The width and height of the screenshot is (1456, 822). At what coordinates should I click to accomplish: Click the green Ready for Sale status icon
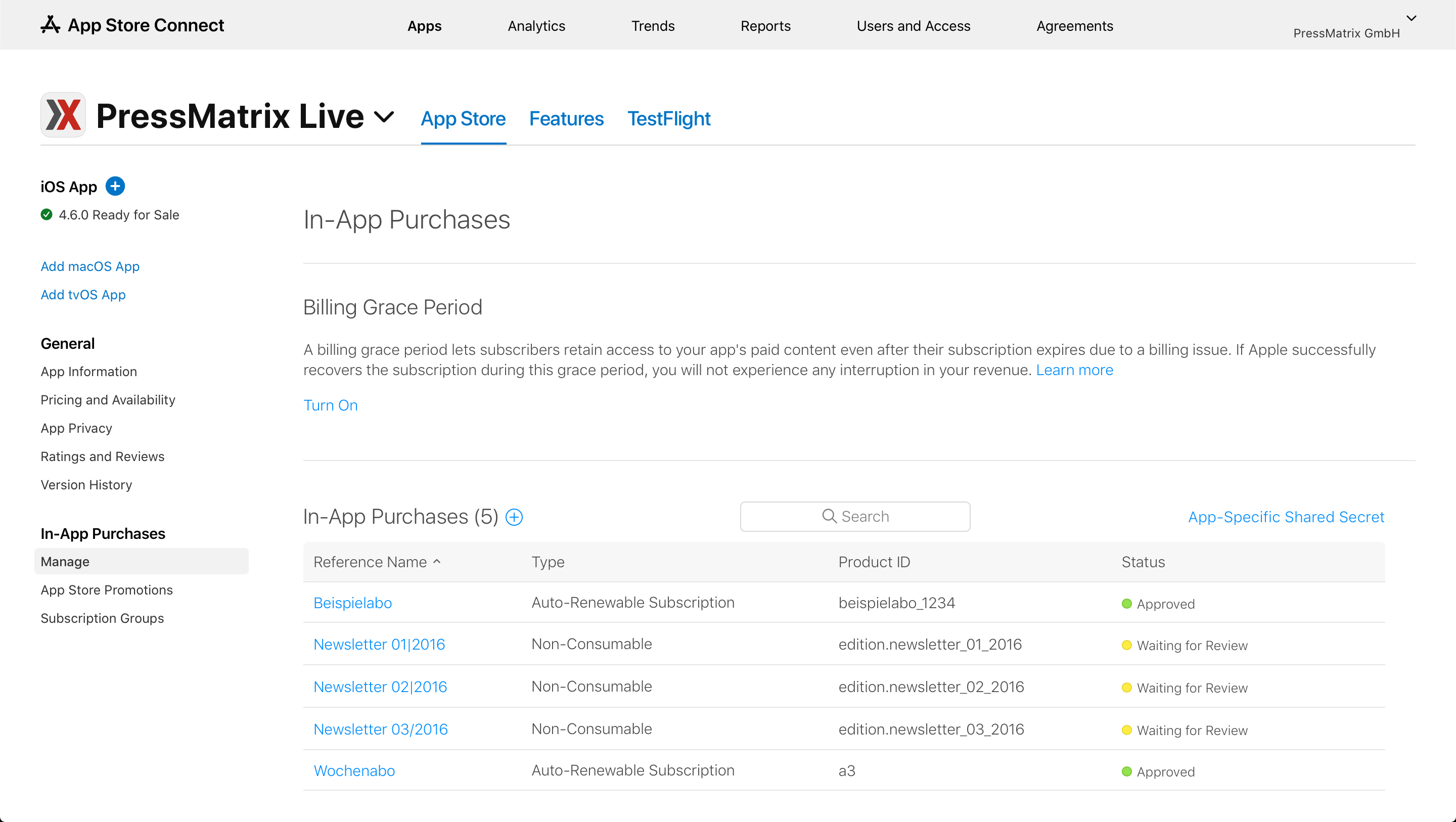click(x=47, y=215)
